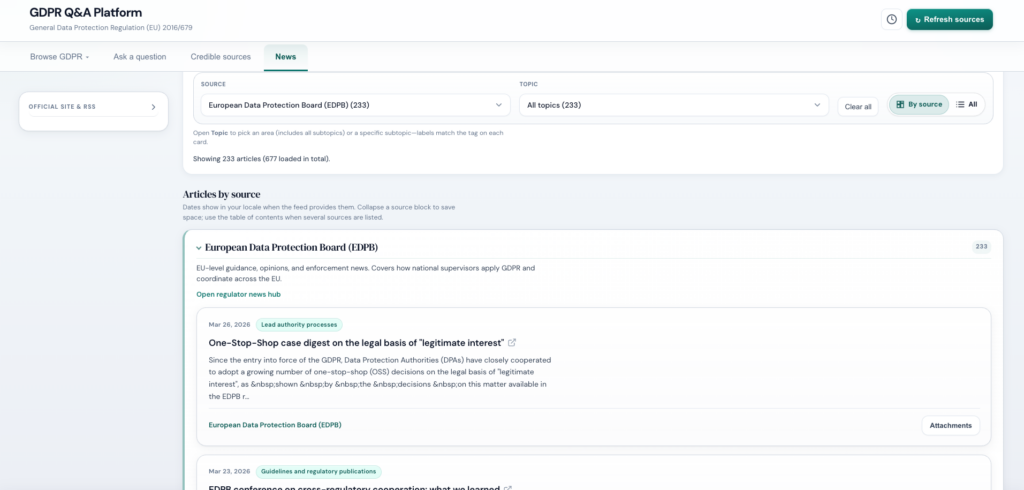The width and height of the screenshot is (1024, 490).
Task: Click the Guidelines and regulatory publications tag
Action: click(x=318, y=471)
